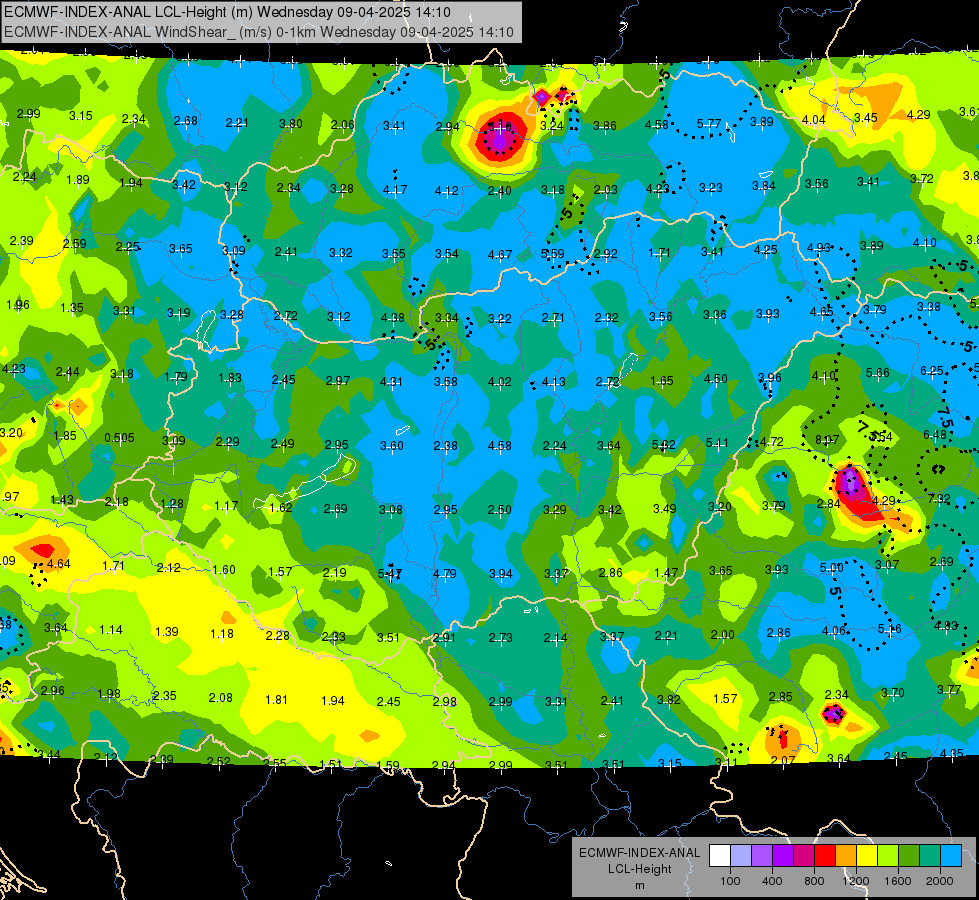Click the wind shear value 4.93
The image size is (979, 900).
(x=819, y=247)
